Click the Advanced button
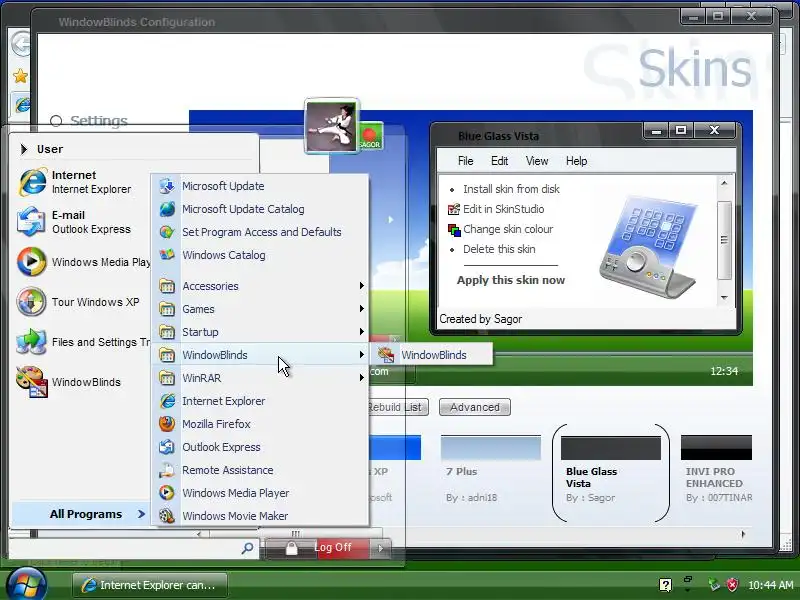Screen dimensions: 800x600 (474, 407)
